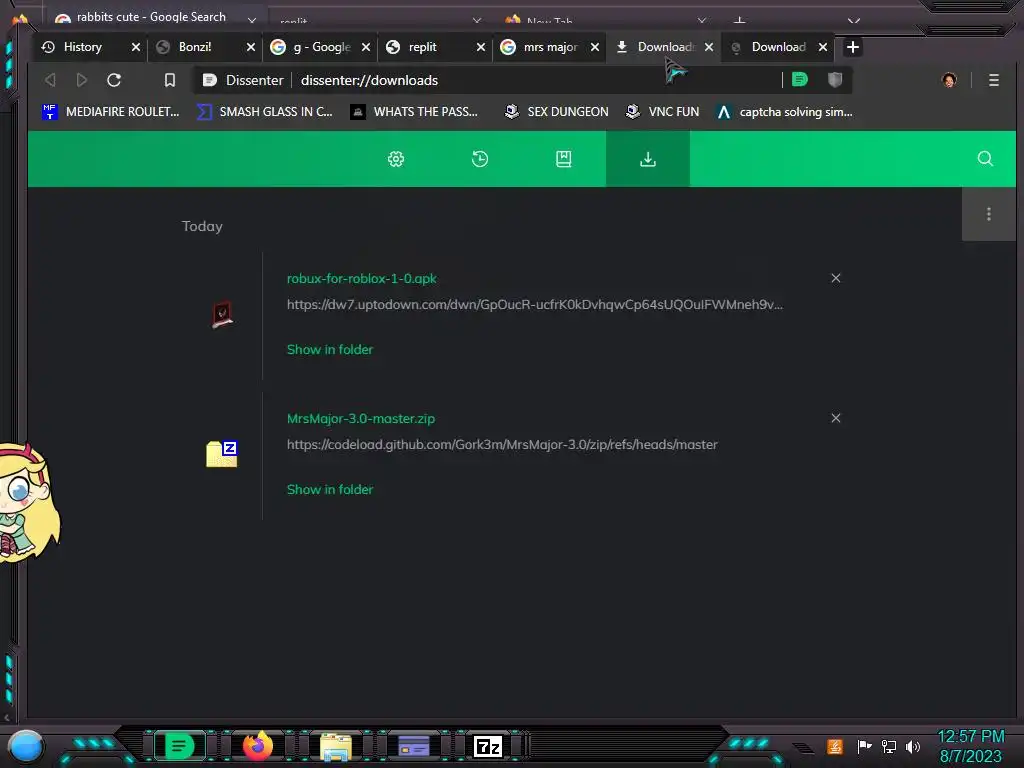
Task: Select the Downloads icon in green toolbar
Action: [648, 159]
